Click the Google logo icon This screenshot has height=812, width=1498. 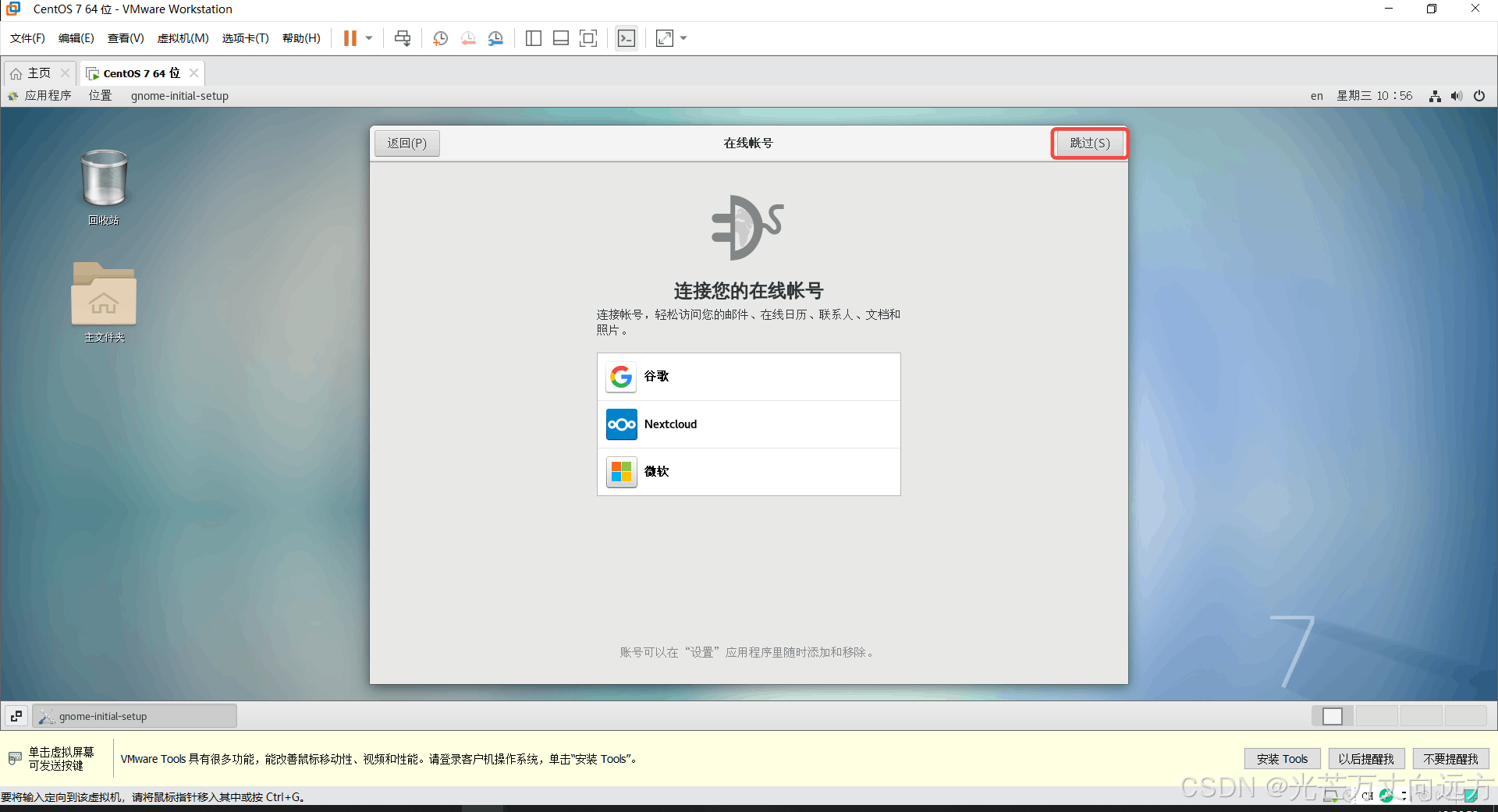(622, 377)
